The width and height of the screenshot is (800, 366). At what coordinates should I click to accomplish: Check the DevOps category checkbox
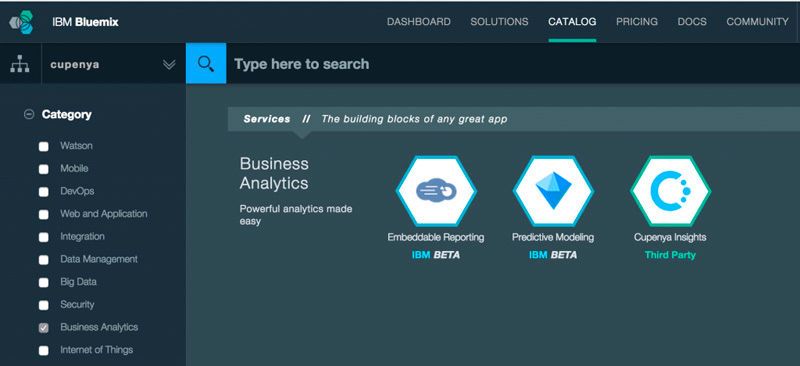(x=44, y=192)
